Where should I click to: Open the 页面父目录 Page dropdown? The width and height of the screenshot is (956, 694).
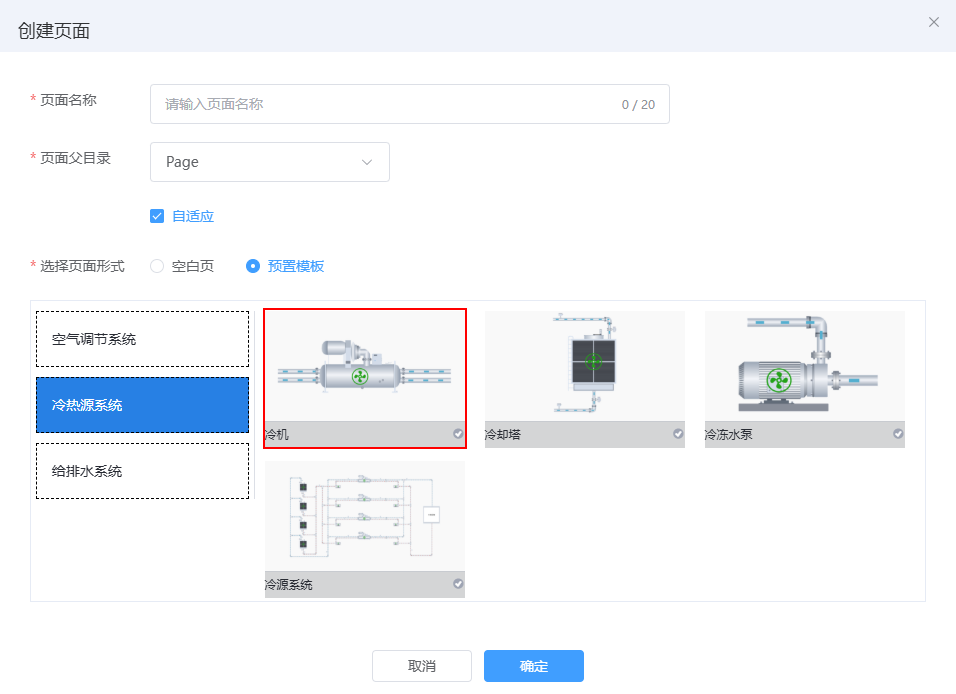[x=270, y=162]
